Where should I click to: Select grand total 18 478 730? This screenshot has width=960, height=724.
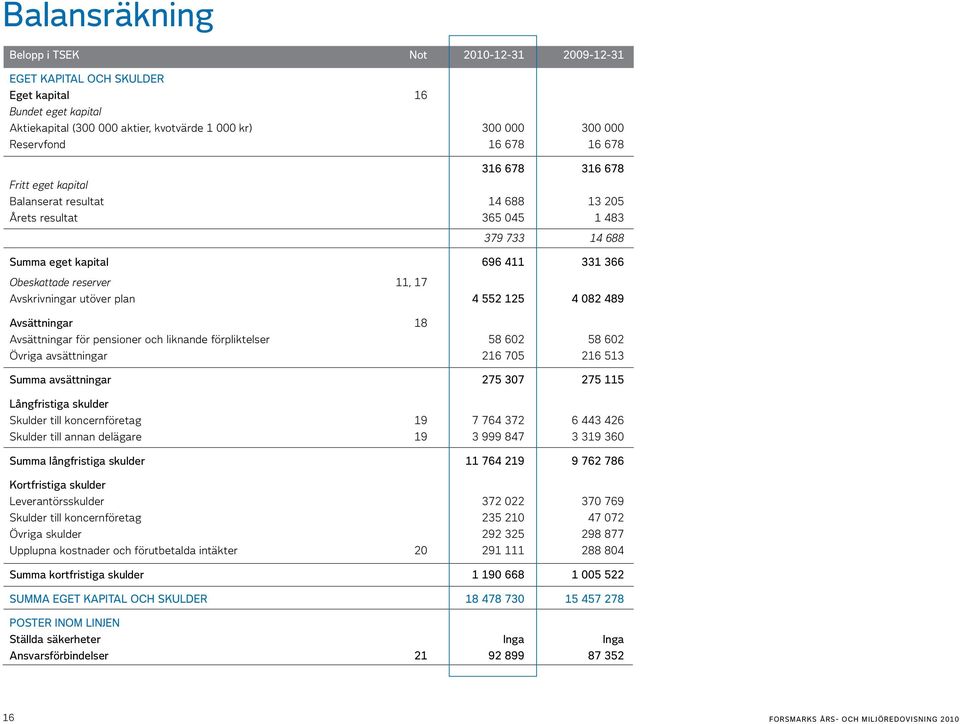click(495, 599)
